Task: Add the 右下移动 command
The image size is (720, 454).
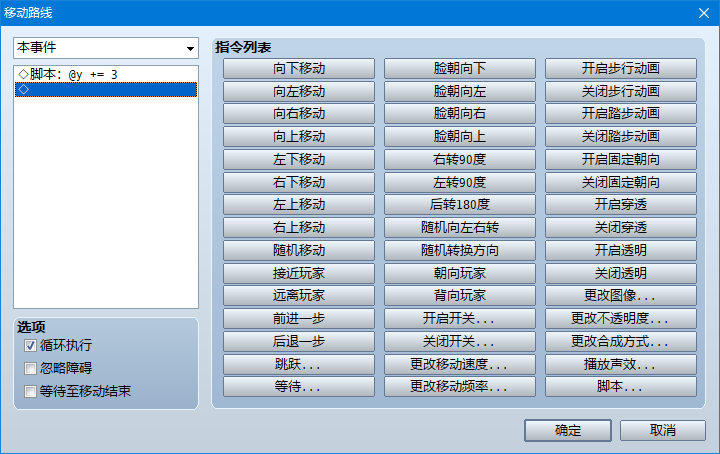Action: tap(299, 182)
